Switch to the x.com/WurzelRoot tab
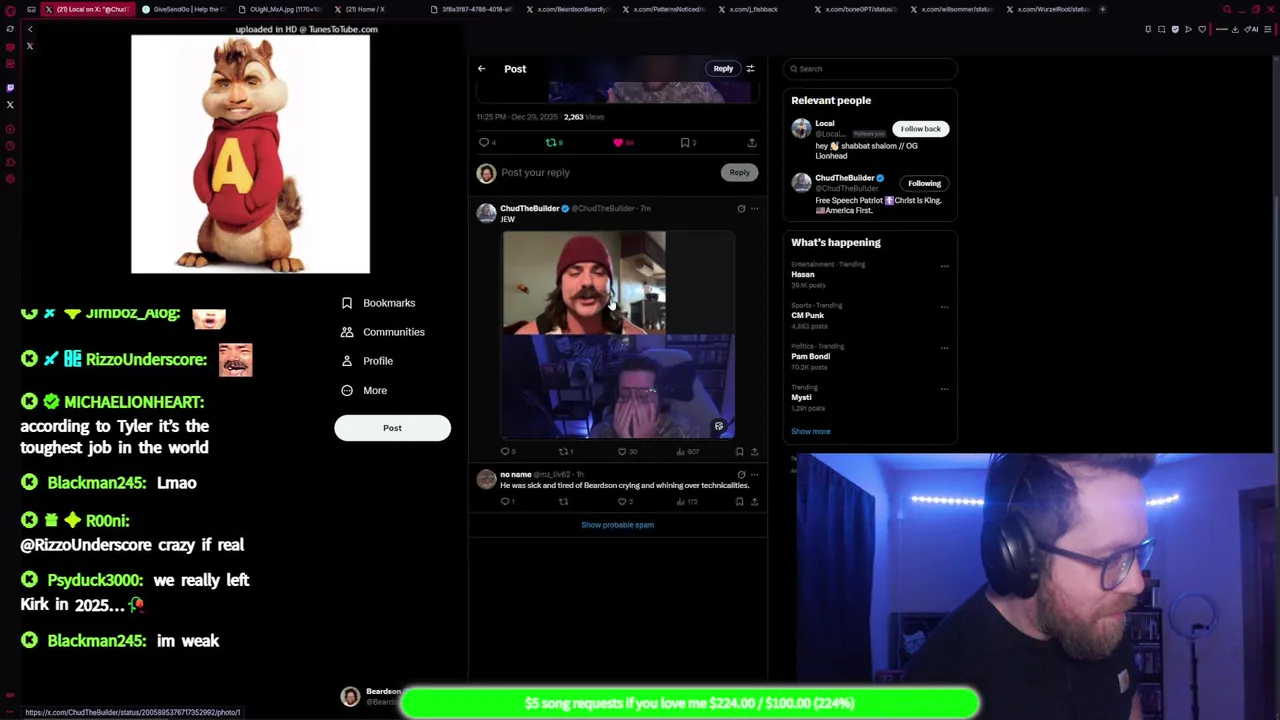 tap(1049, 9)
